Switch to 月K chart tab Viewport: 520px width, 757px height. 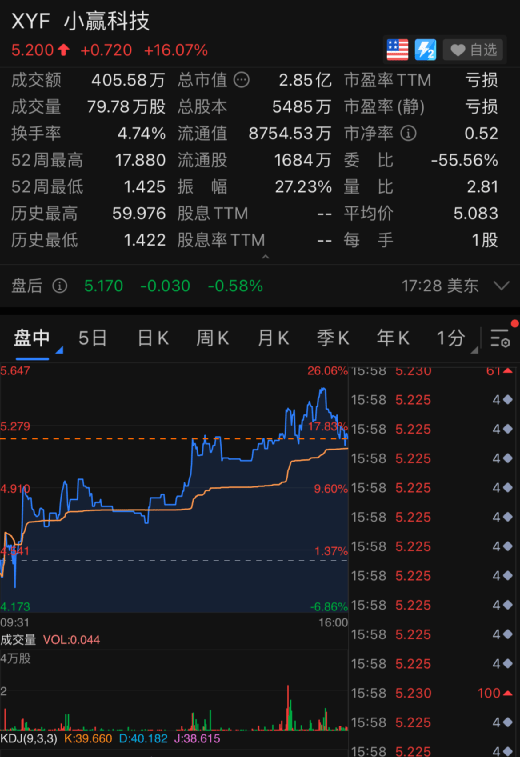point(273,338)
